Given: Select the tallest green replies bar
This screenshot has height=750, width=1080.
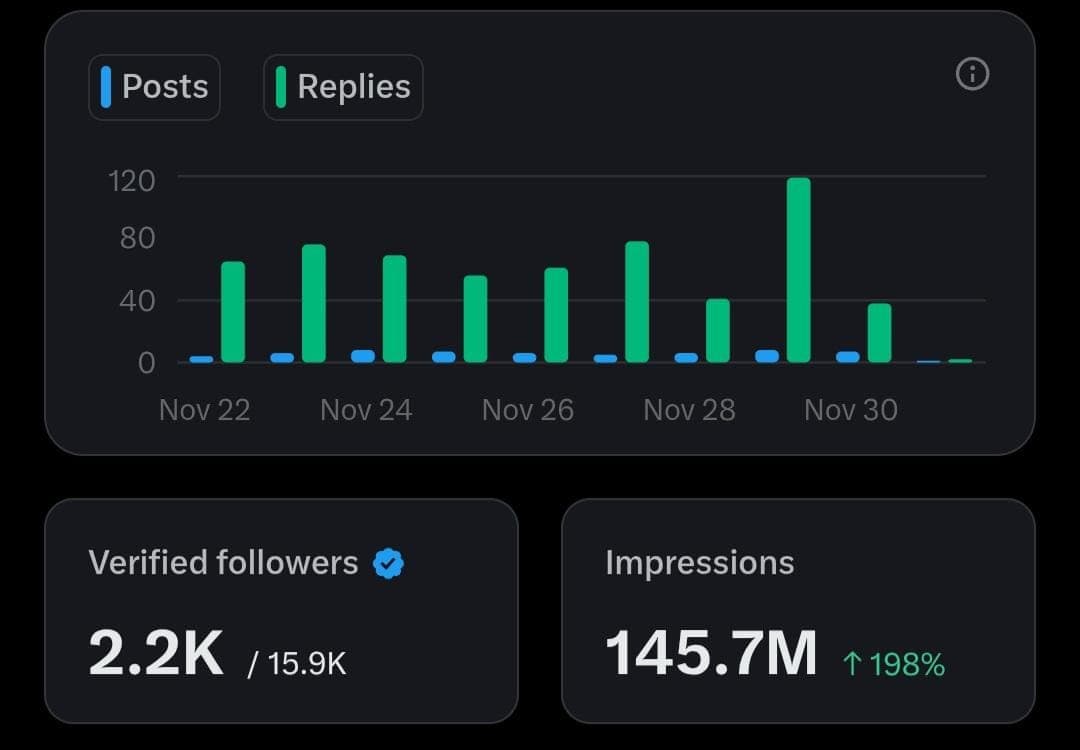Looking at the screenshot, I should click(798, 270).
